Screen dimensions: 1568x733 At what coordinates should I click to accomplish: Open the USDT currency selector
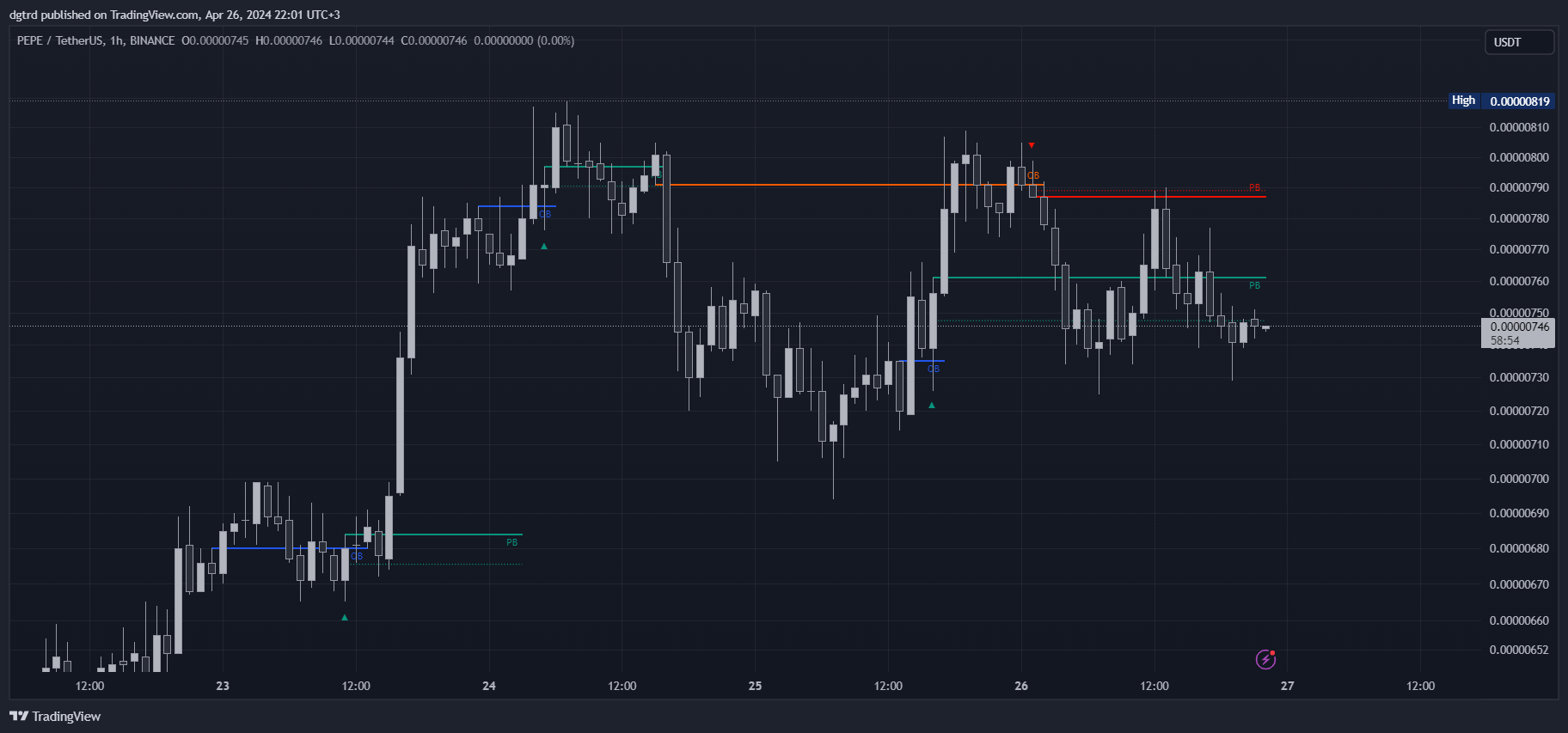(x=1519, y=42)
